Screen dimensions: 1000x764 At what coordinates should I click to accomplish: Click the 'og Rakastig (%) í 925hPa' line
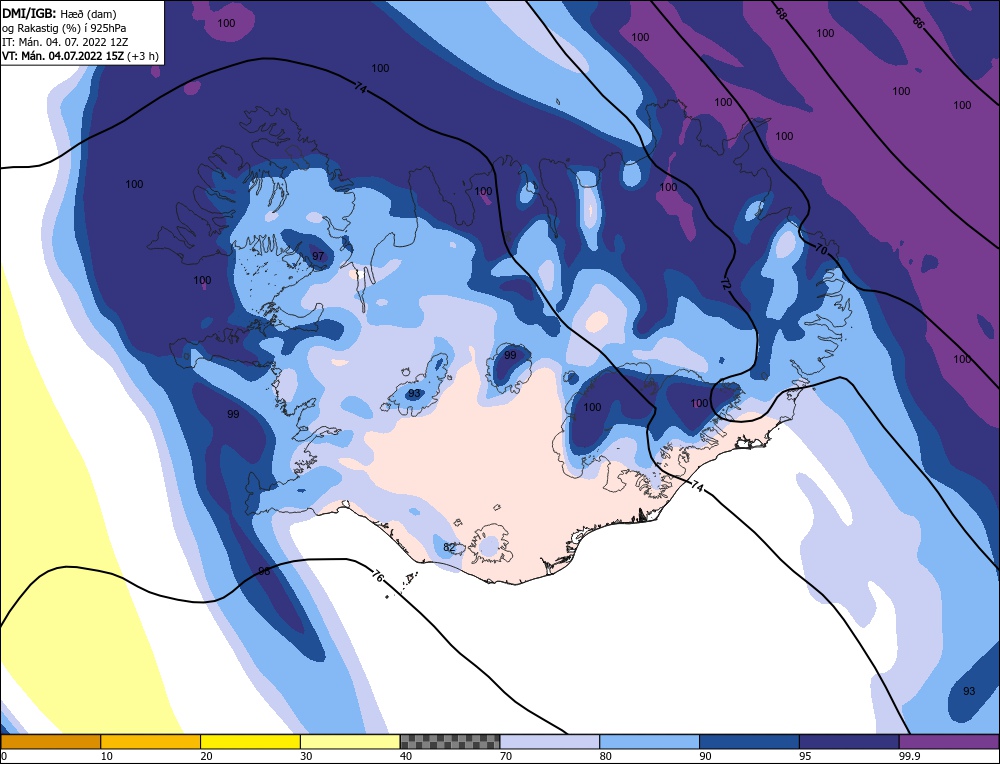(x=64, y=28)
